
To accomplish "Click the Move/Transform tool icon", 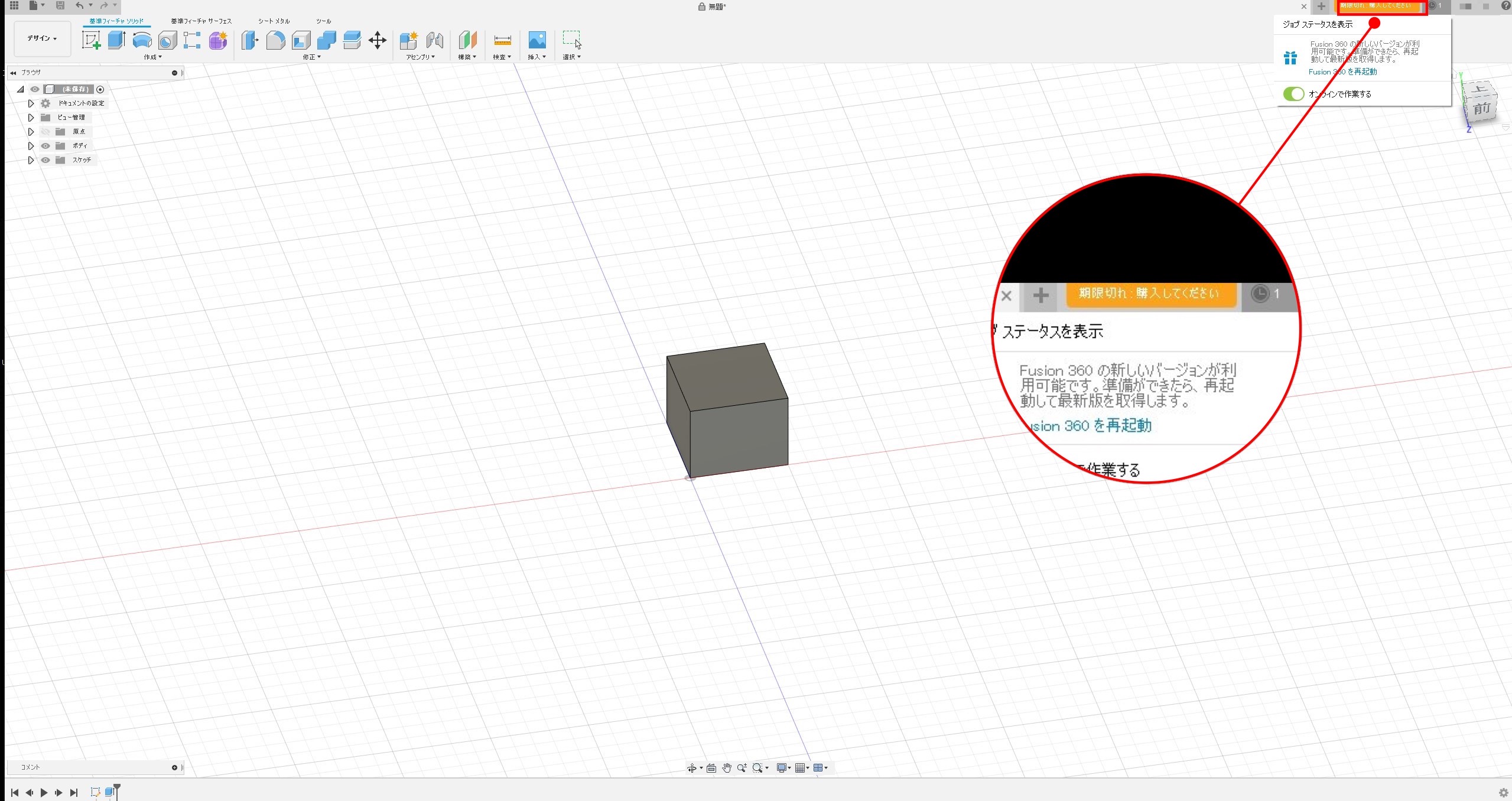I will coord(378,40).
